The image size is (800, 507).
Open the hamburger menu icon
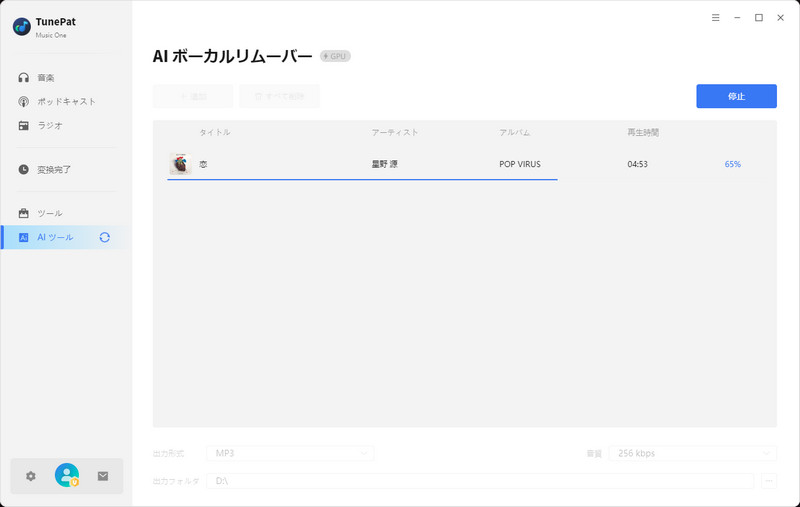(x=716, y=18)
